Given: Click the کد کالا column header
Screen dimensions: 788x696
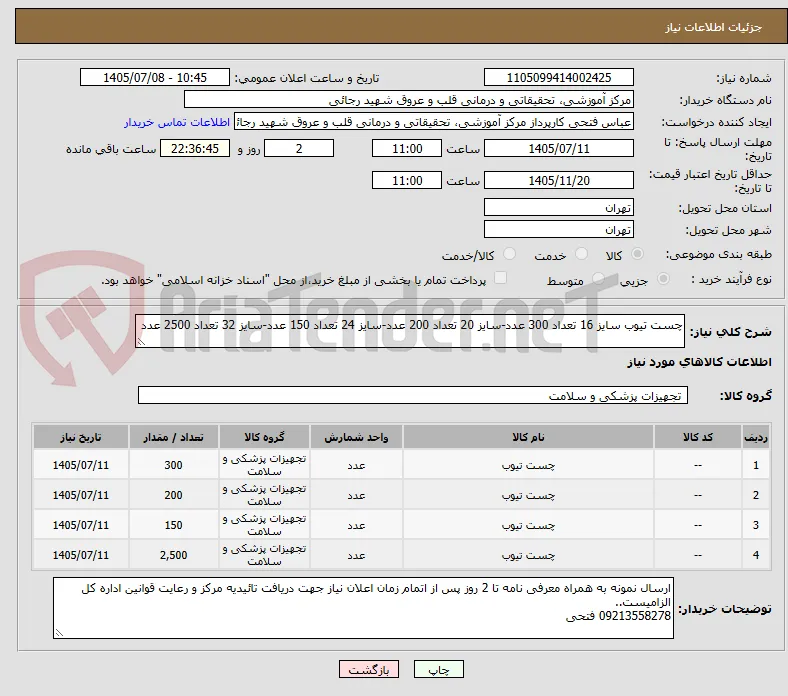Looking at the screenshot, I should click(x=698, y=437).
